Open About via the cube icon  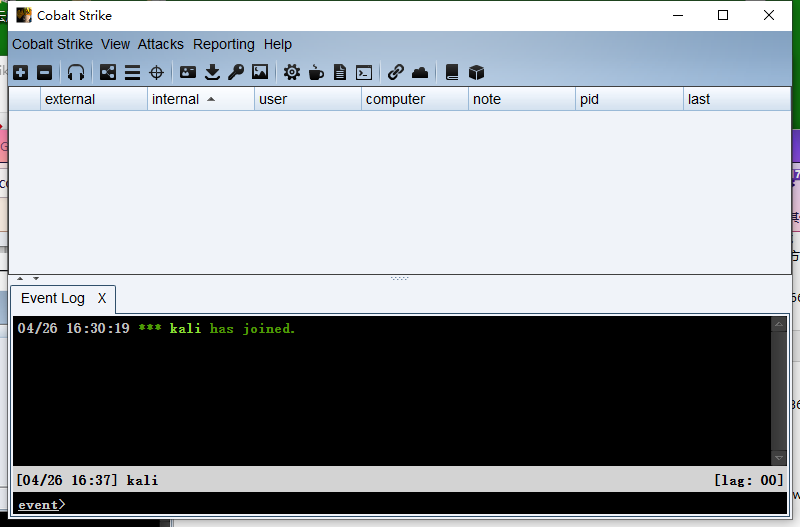click(x=476, y=72)
